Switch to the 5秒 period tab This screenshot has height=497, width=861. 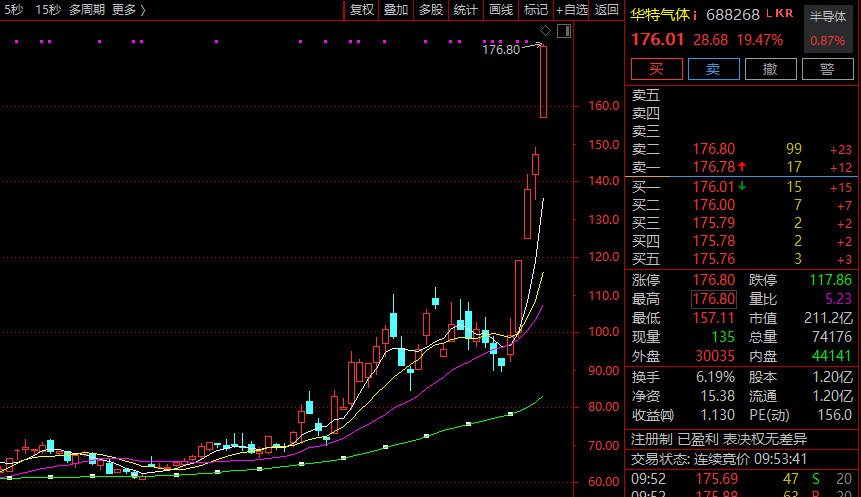pos(13,10)
